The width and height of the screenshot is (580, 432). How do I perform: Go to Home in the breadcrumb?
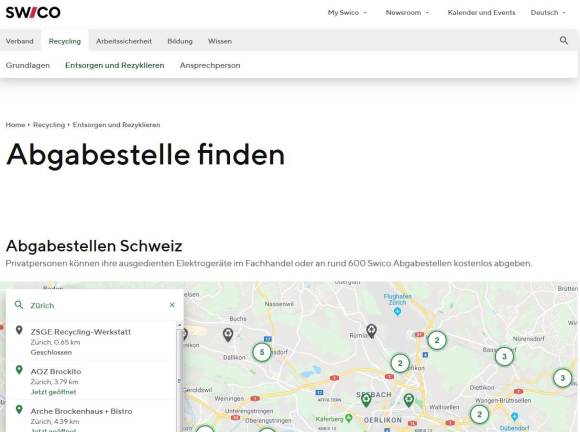coord(15,125)
